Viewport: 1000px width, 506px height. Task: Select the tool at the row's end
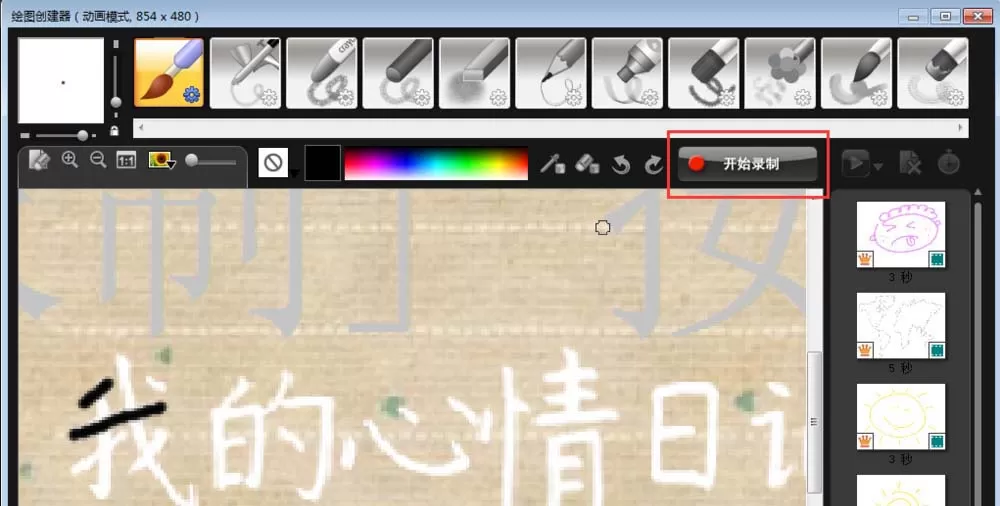click(932, 72)
